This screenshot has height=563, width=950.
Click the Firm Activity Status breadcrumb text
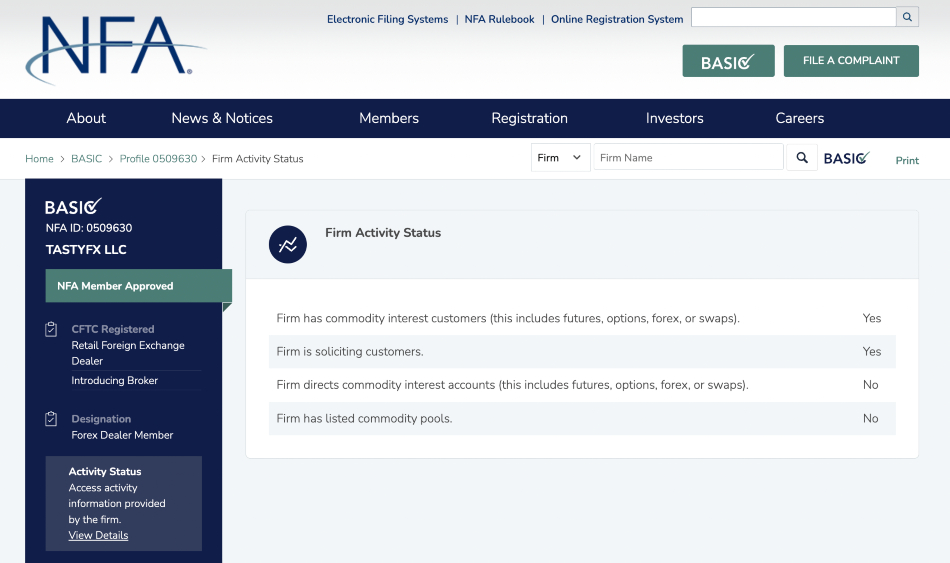click(x=257, y=159)
